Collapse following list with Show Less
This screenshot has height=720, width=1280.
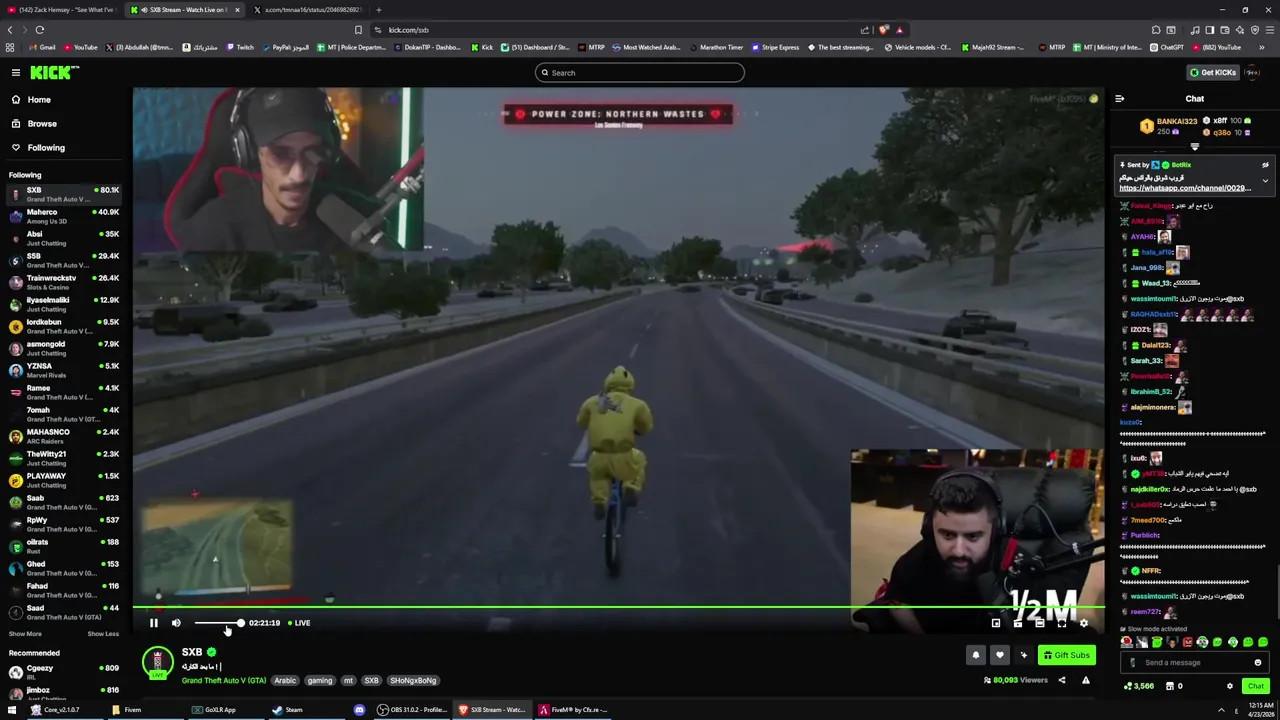pyautogui.click(x=103, y=634)
